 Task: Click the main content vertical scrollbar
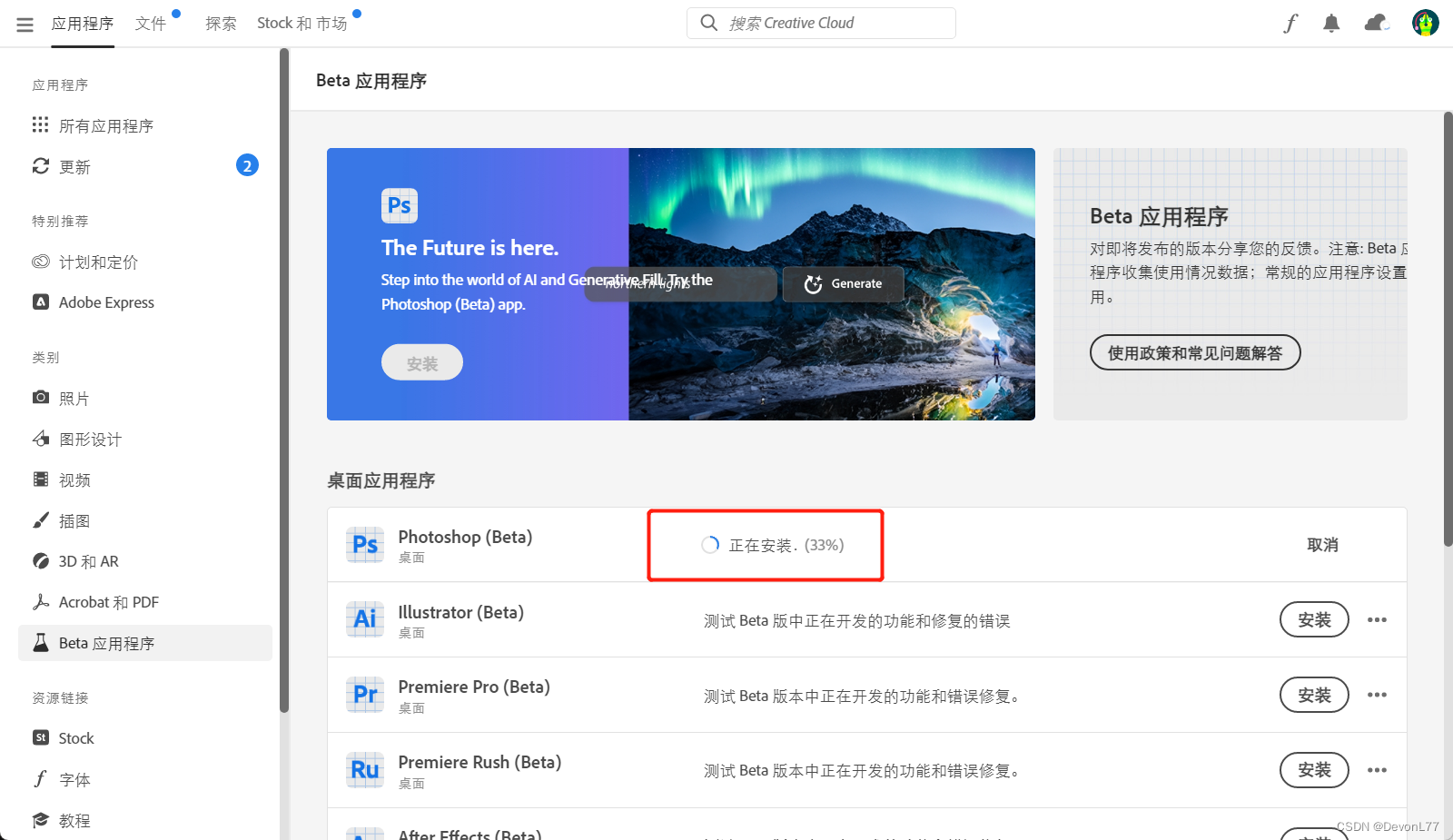click(1448, 329)
